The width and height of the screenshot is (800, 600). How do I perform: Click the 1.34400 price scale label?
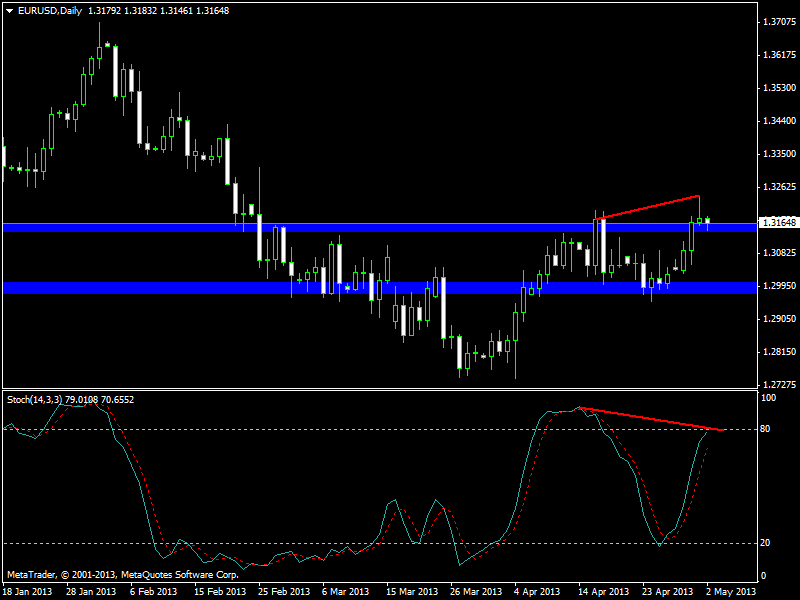779,121
